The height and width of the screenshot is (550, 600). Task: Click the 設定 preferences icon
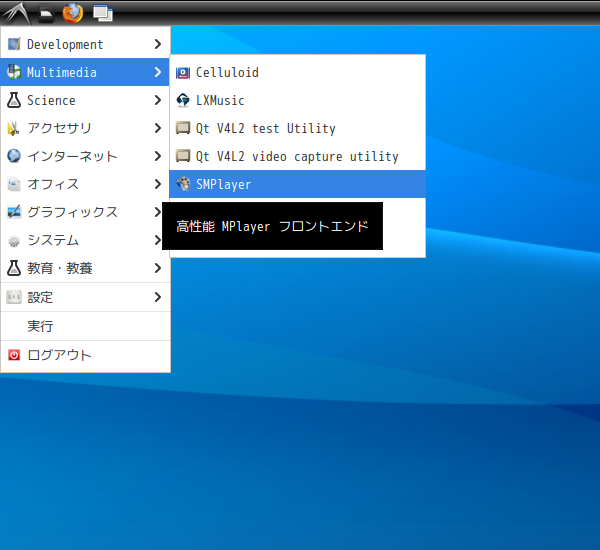point(14,297)
